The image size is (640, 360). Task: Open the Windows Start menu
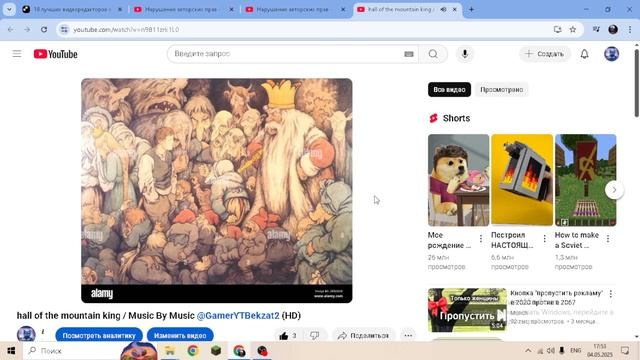[x=11, y=351]
